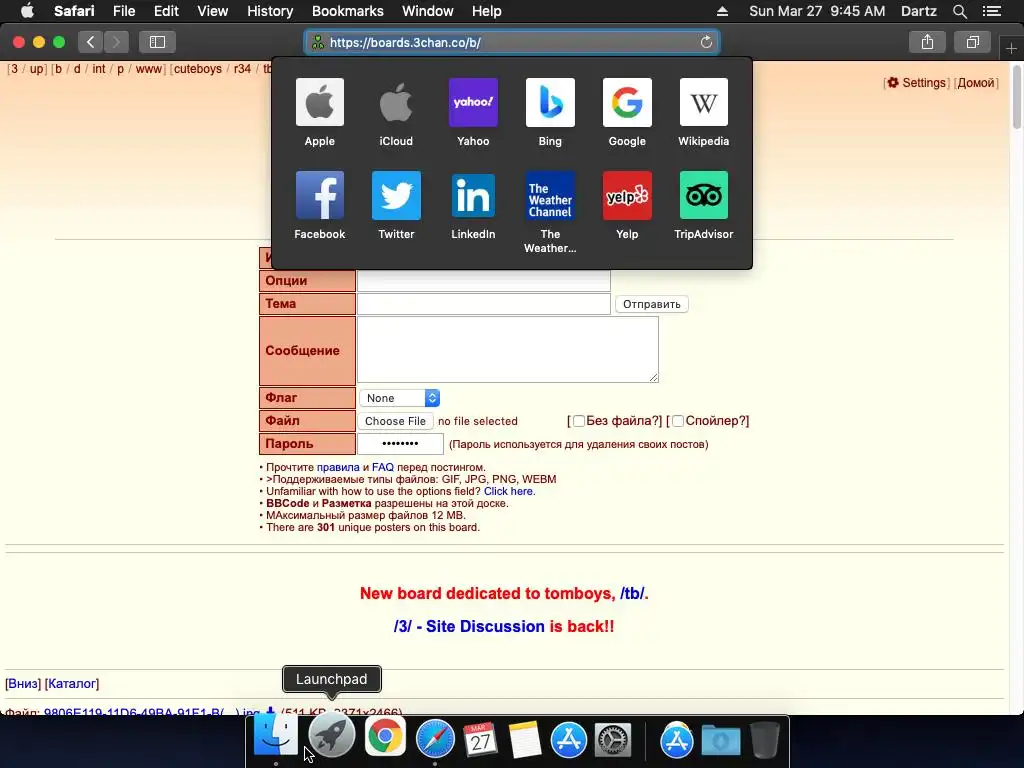Open the FAQ link
This screenshot has width=1024, height=768.
383,468
